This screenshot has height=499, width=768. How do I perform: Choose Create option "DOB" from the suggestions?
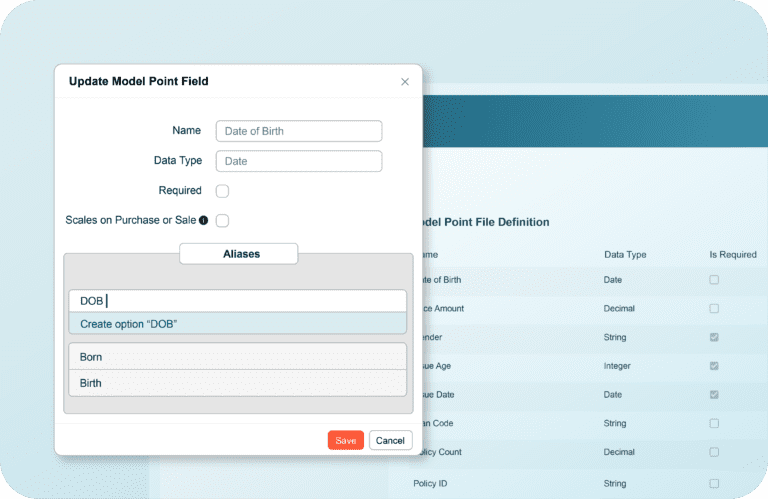click(238, 324)
